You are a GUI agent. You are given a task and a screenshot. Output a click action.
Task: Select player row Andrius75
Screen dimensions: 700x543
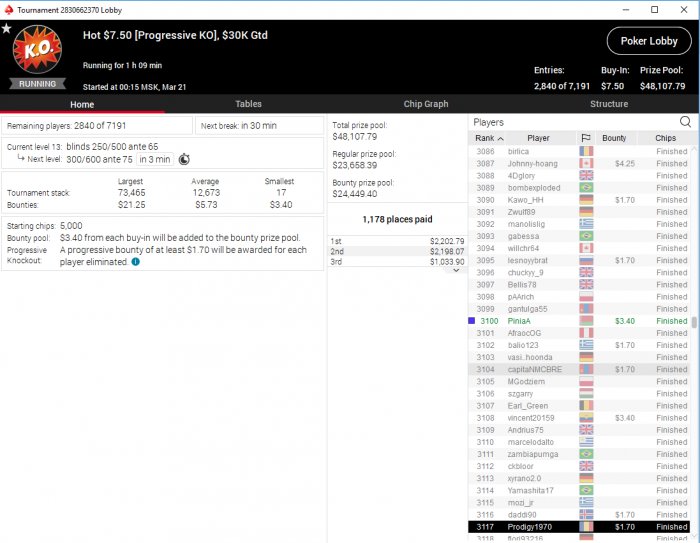tap(579, 430)
